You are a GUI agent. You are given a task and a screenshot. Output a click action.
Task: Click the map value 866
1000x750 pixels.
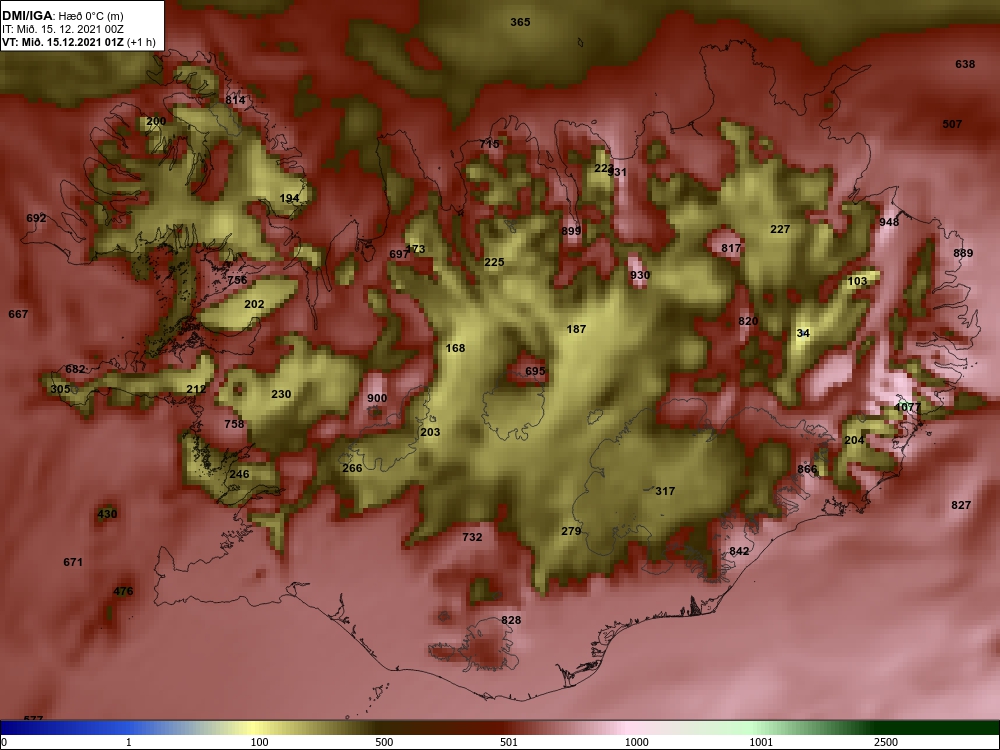pyautogui.click(x=807, y=469)
